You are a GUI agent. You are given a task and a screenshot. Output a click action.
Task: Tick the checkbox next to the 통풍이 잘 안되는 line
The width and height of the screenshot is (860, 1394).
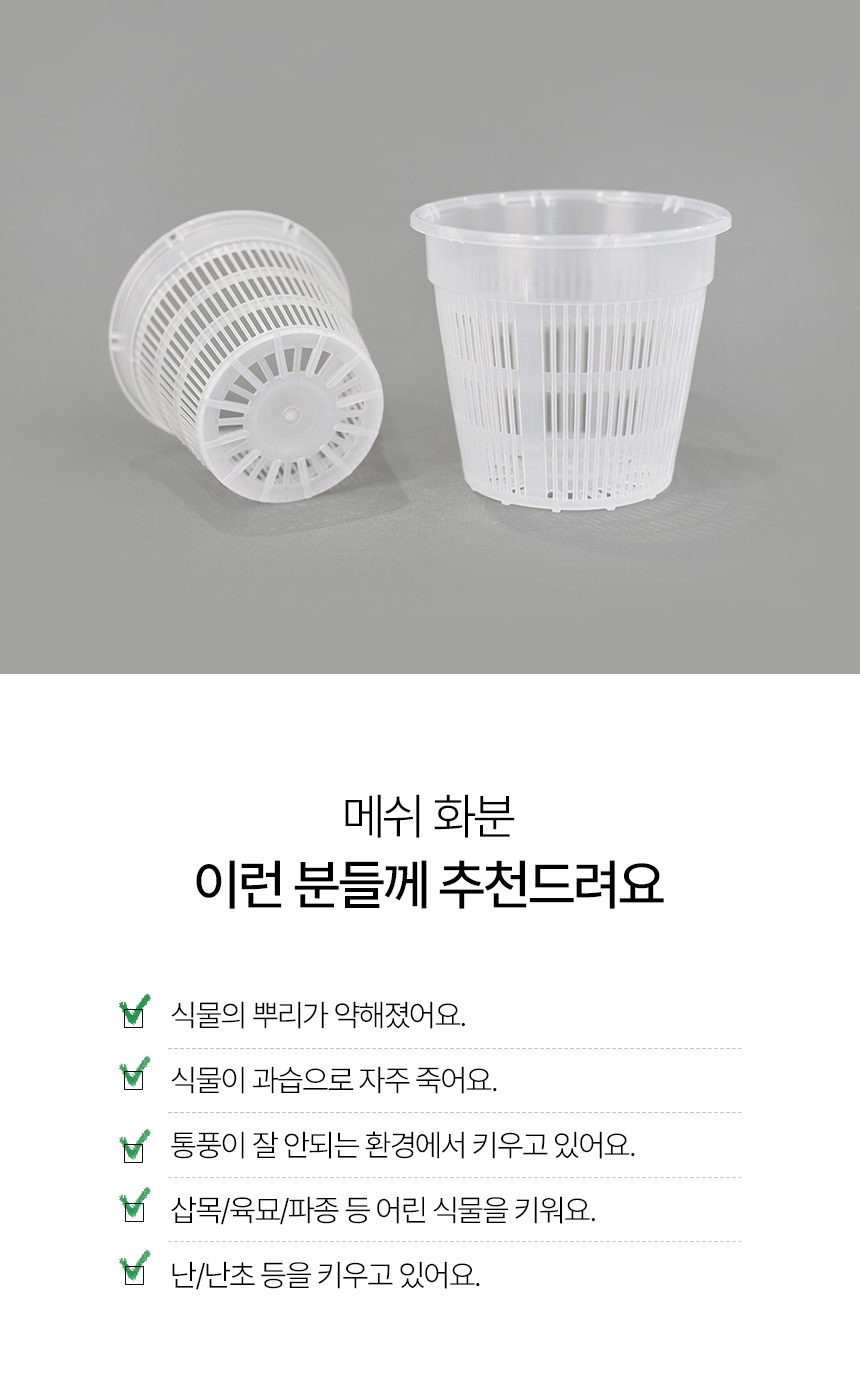pos(133,1147)
